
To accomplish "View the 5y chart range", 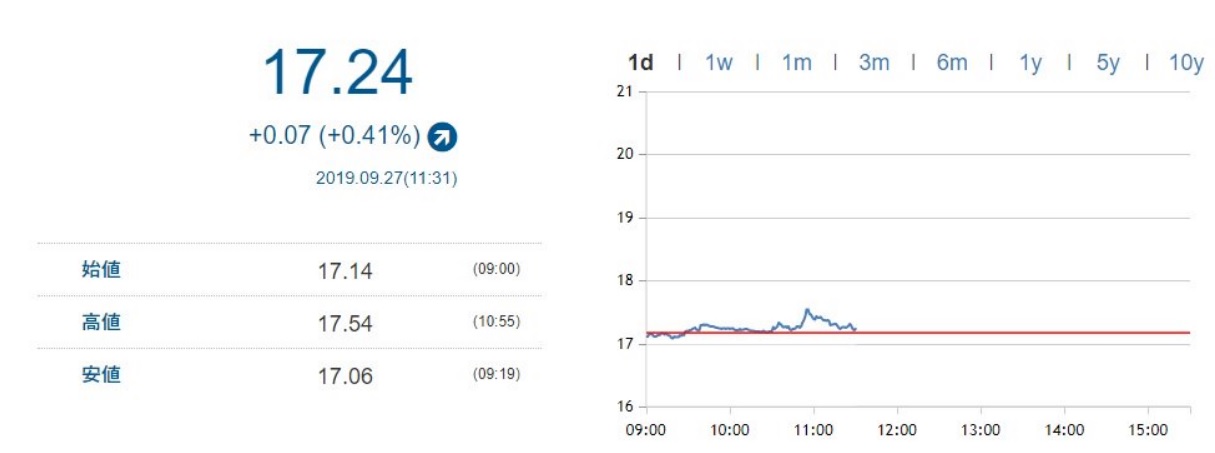I will (x=1108, y=63).
